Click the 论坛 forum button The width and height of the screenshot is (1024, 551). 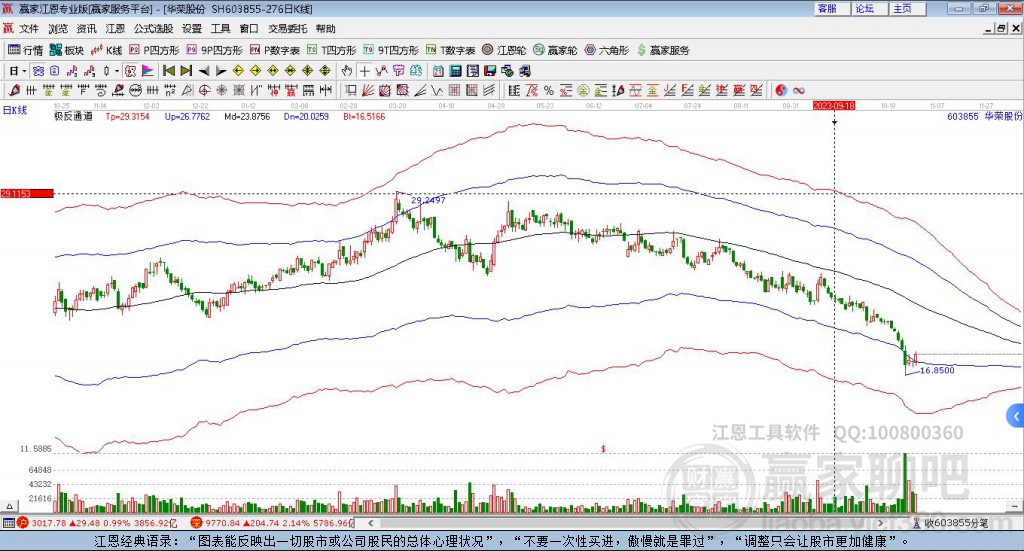(x=869, y=8)
